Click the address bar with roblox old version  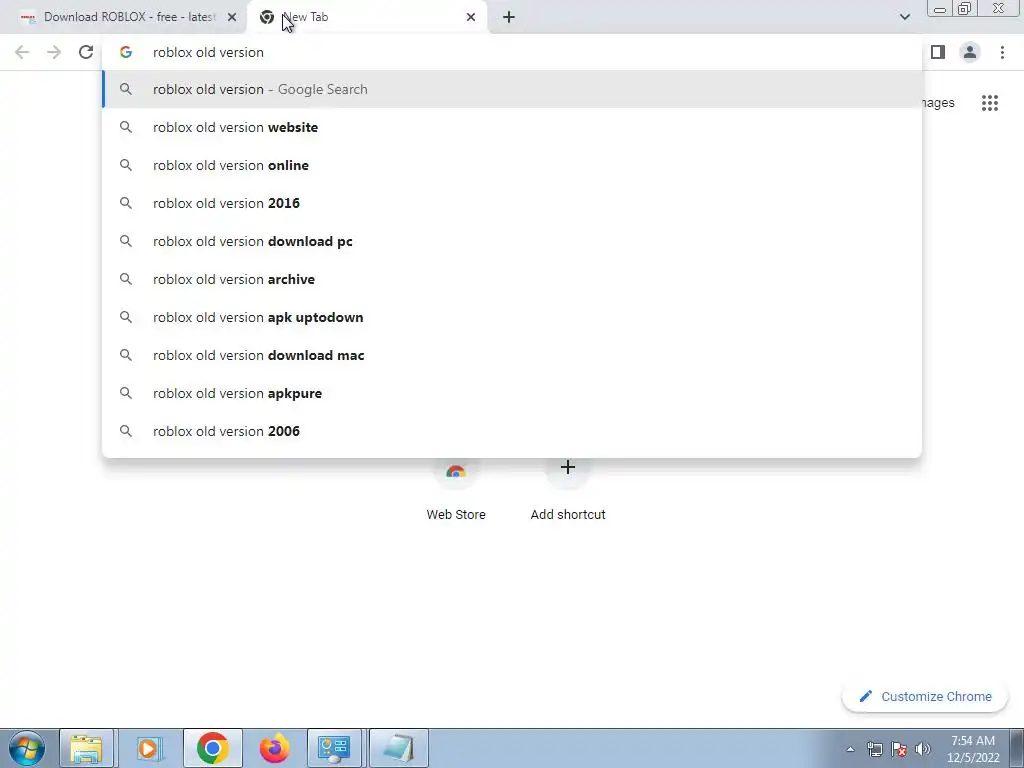point(512,52)
